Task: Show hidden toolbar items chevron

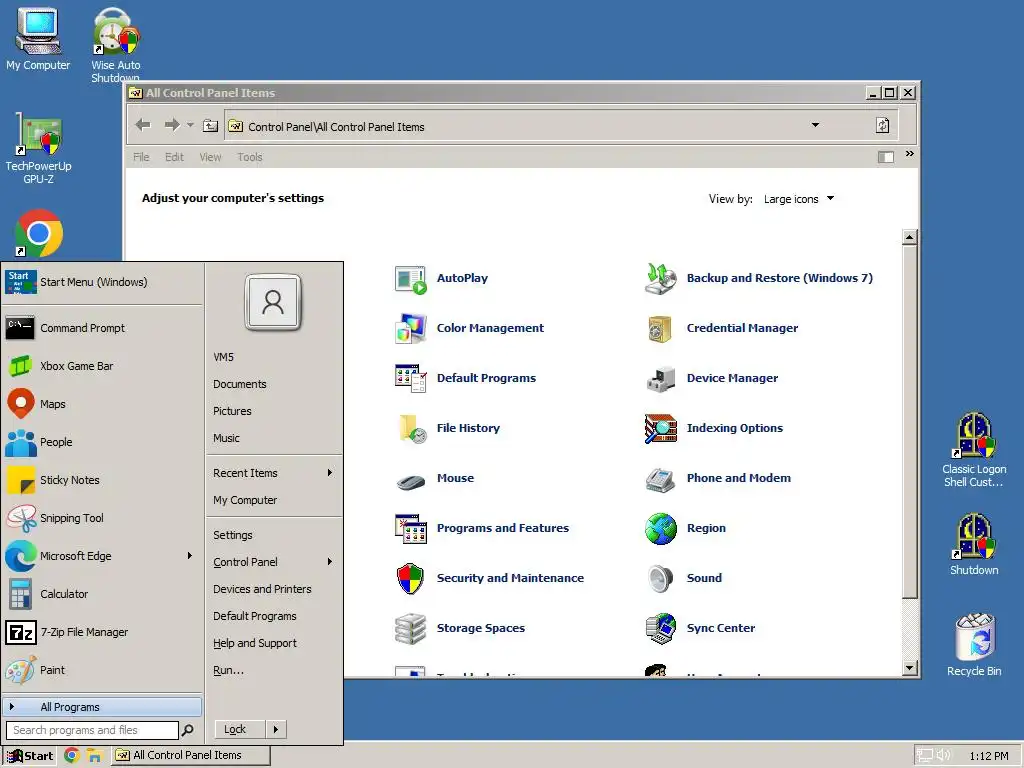Action: [x=909, y=154]
